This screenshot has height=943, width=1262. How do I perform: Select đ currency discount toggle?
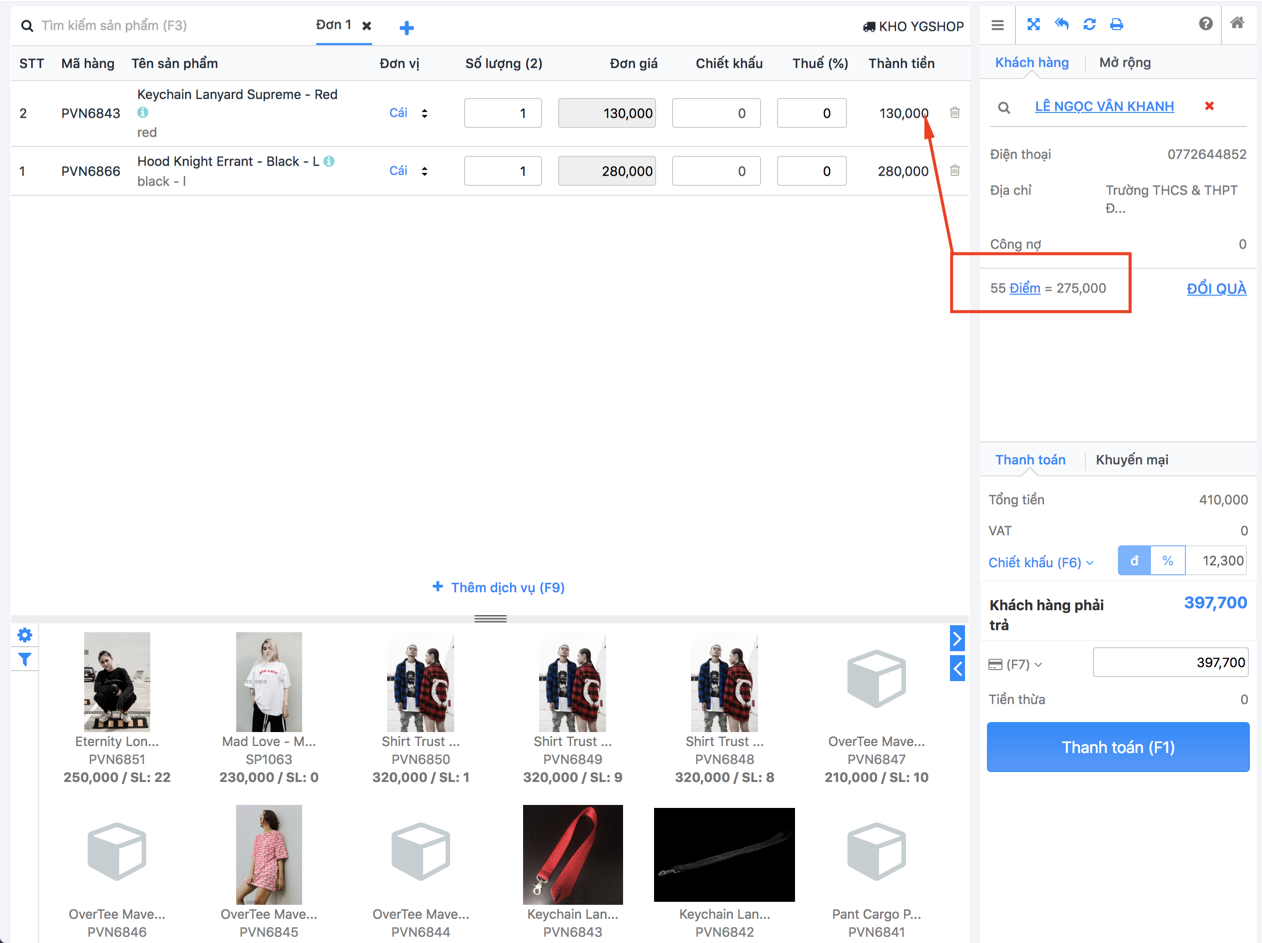tap(1134, 561)
